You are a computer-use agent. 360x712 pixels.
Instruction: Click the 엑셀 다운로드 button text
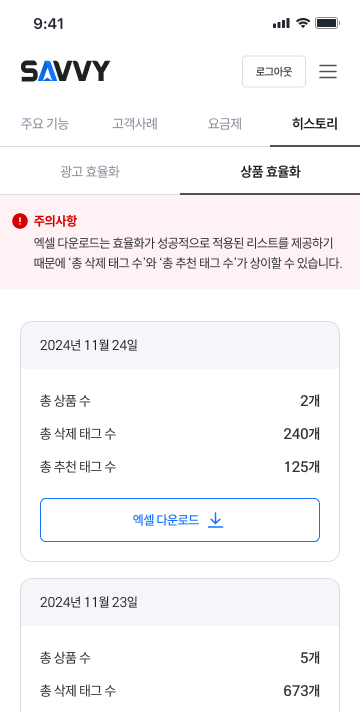pyautogui.click(x=166, y=520)
